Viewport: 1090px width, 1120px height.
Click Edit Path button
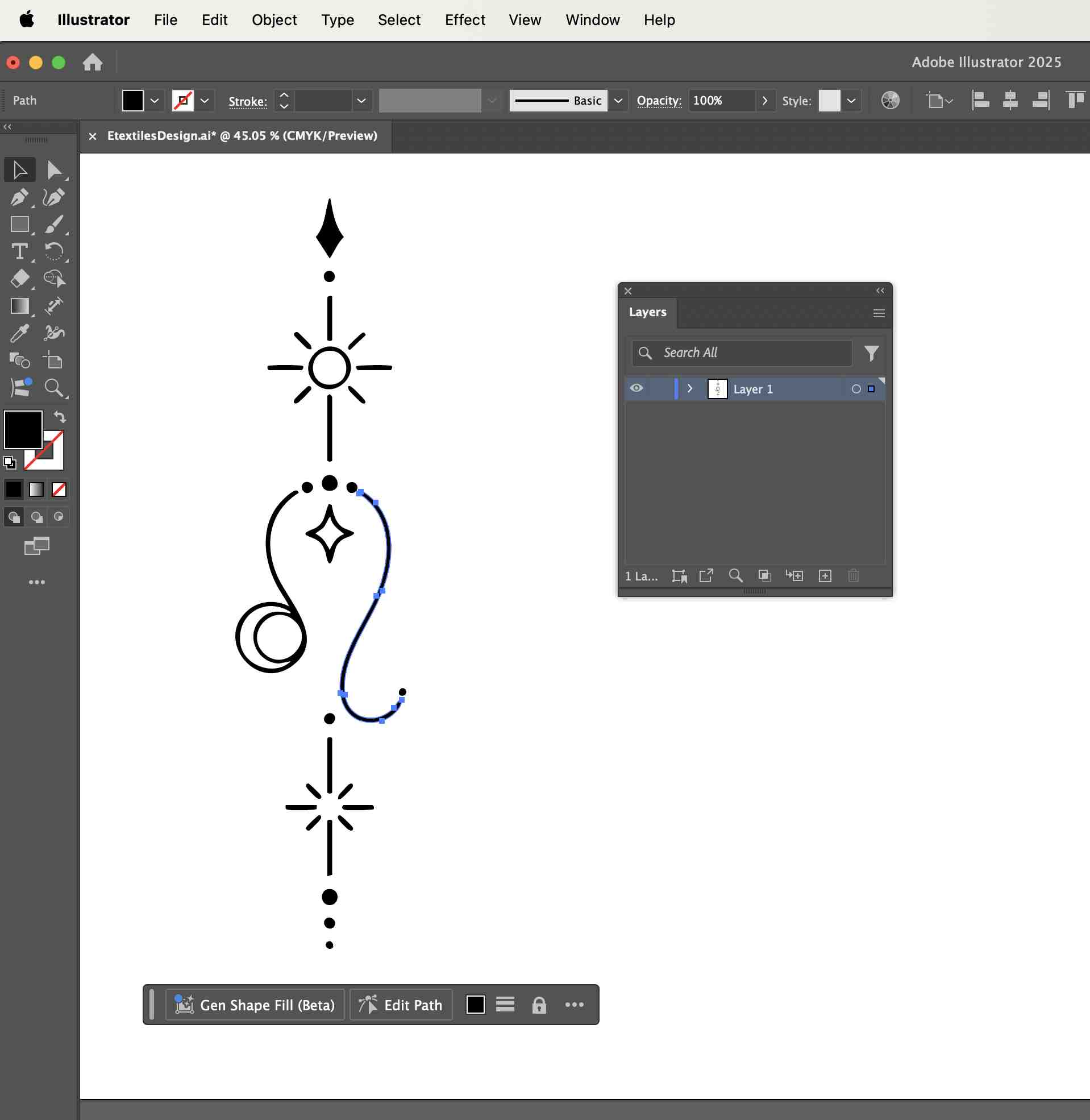tap(401, 1005)
